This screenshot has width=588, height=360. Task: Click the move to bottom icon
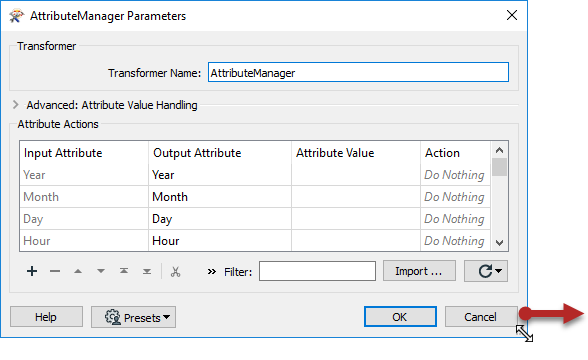click(x=147, y=271)
